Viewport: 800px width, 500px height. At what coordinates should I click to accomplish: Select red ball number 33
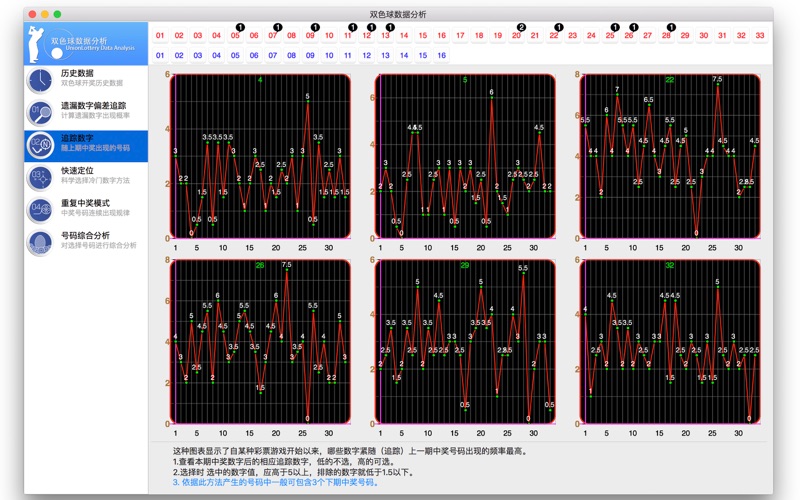(x=760, y=36)
